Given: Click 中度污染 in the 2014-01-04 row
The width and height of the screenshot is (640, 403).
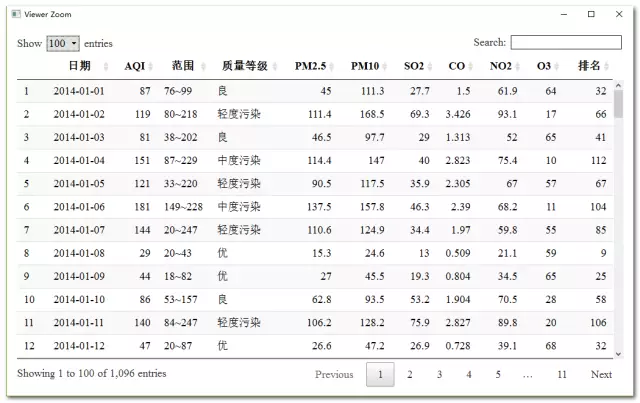Looking at the screenshot, I should tap(239, 160).
